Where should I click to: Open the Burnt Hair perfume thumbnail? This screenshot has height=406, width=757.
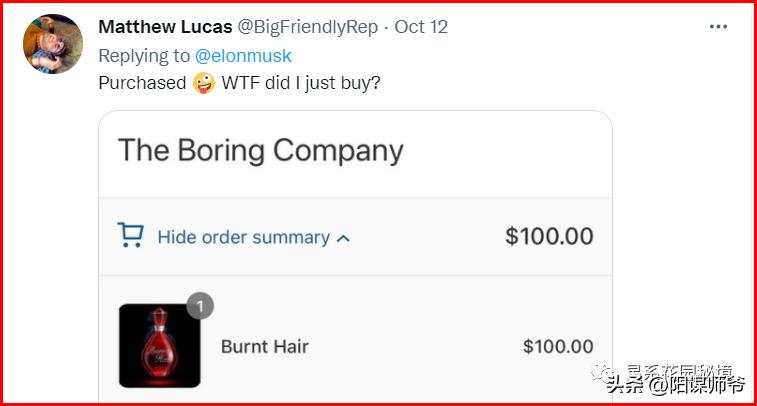pyautogui.click(x=159, y=346)
